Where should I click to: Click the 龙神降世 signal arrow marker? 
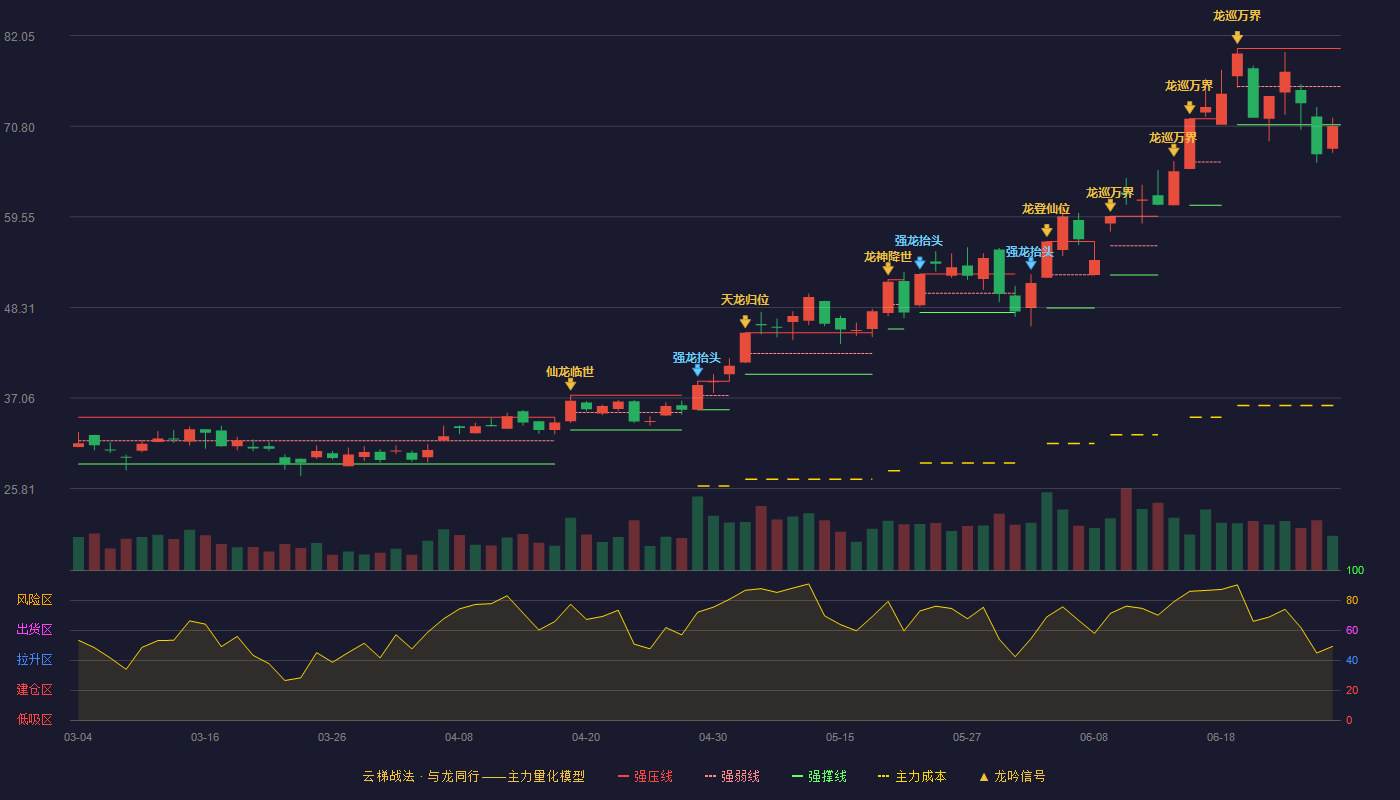point(888,269)
